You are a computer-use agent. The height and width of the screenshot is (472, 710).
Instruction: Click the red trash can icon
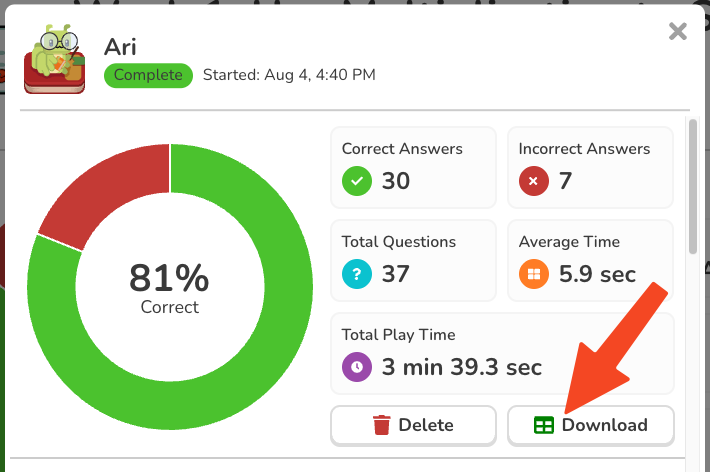coord(381,425)
